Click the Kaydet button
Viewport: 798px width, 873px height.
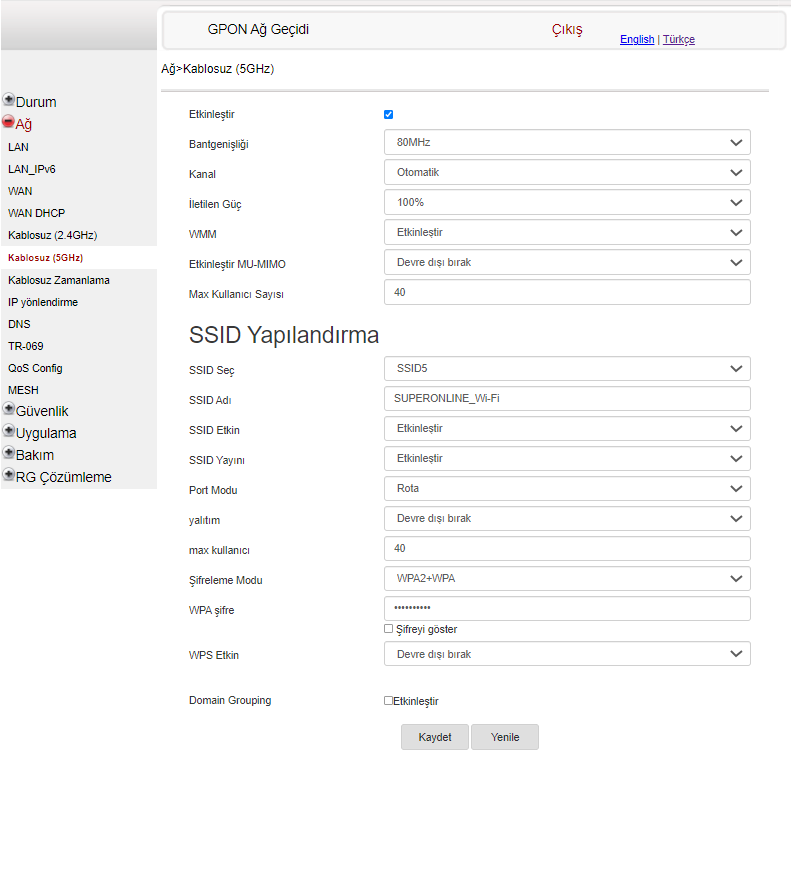click(435, 737)
